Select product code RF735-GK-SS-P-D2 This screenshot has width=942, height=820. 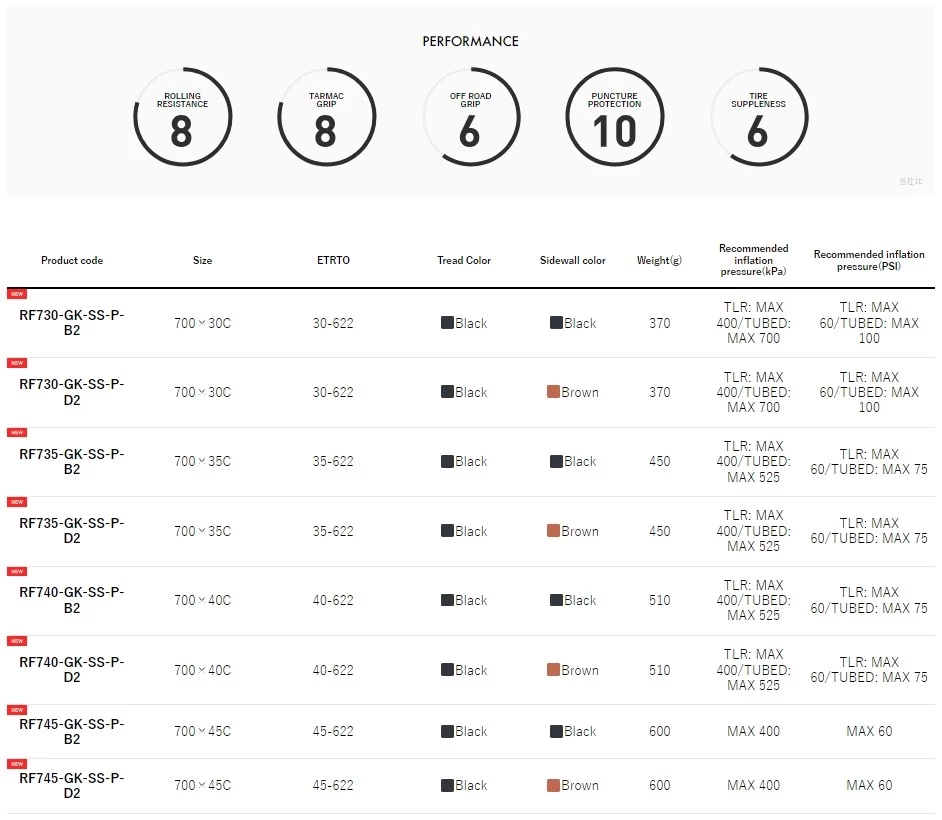(71, 530)
